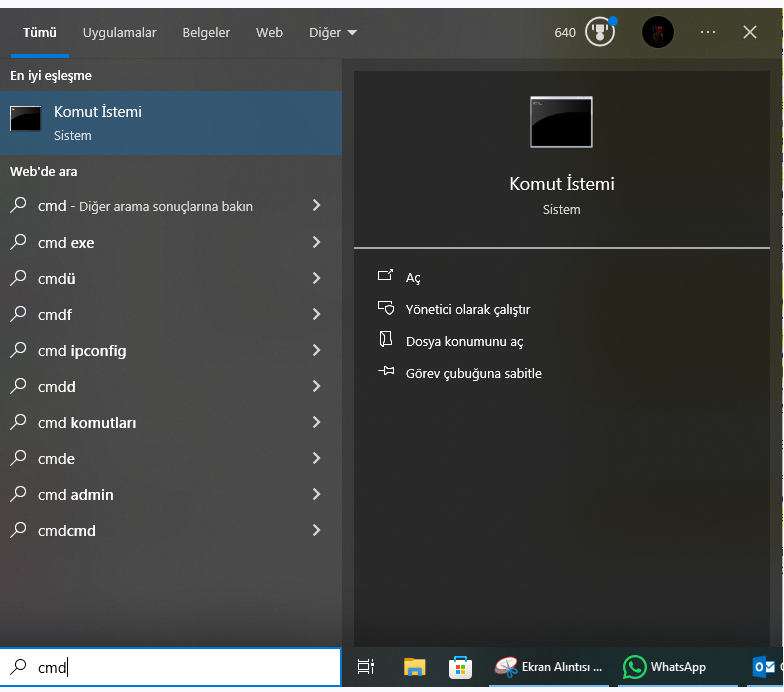784x692 pixels.
Task: Open the three-dot options menu
Action: tap(708, 32)
